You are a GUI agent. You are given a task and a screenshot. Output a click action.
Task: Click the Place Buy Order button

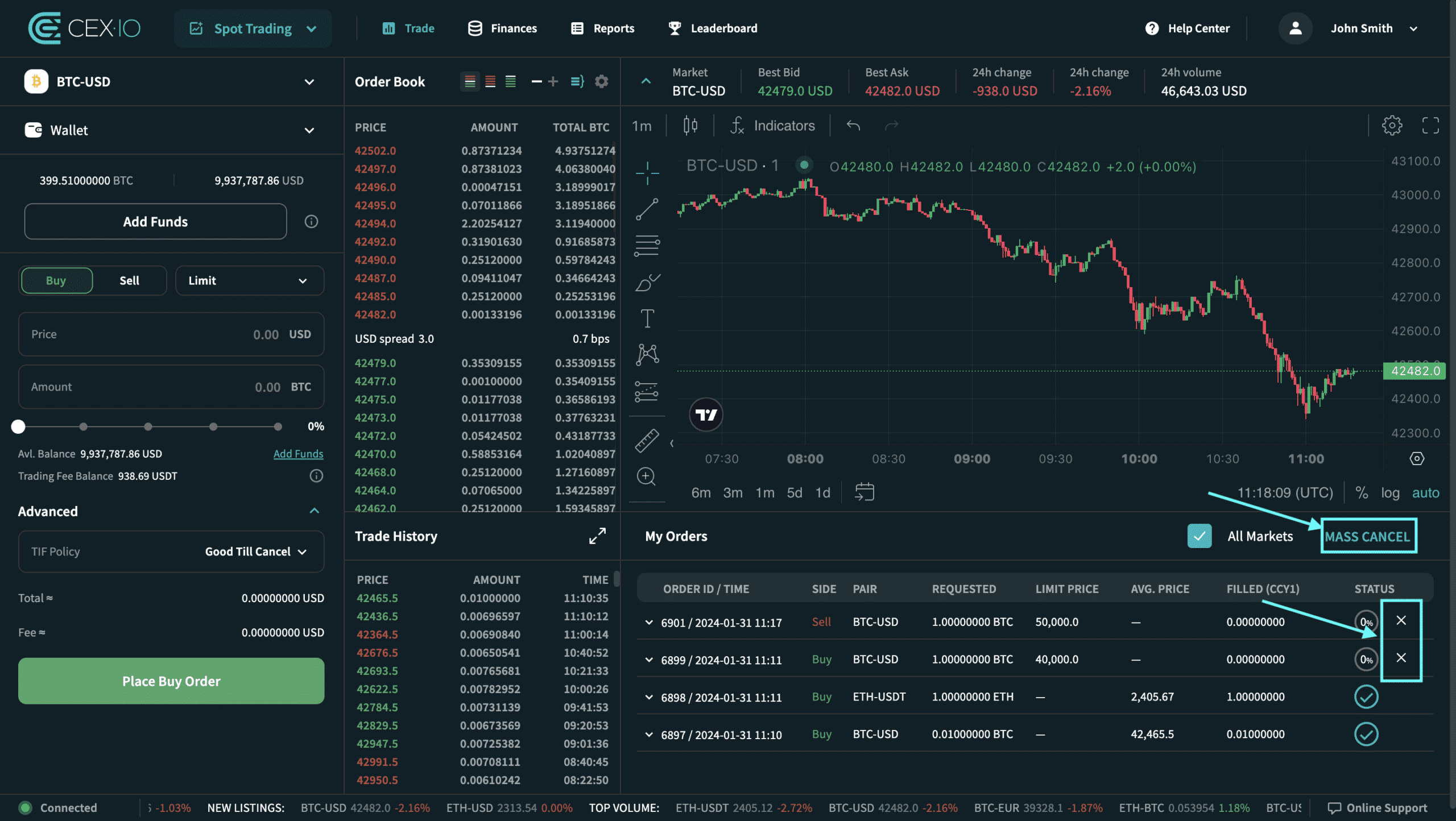[171, 681]
